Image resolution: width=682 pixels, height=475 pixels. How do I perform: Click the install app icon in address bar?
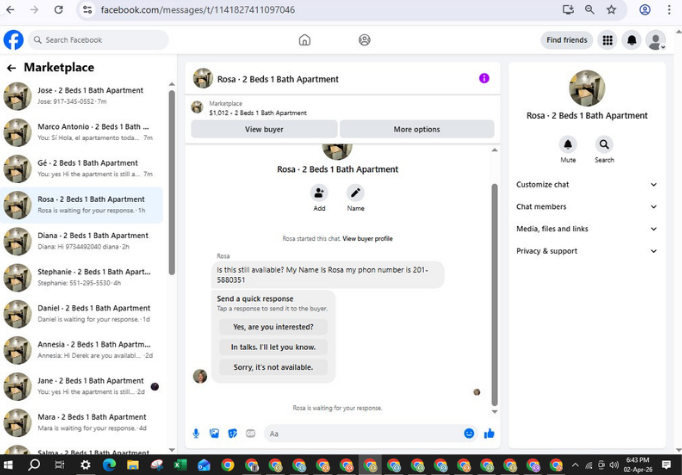coord(568,10)
